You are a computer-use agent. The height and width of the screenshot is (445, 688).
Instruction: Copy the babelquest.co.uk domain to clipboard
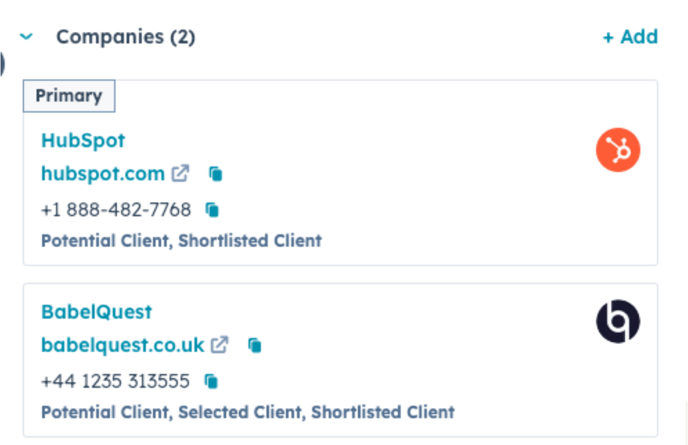(255, 345)
